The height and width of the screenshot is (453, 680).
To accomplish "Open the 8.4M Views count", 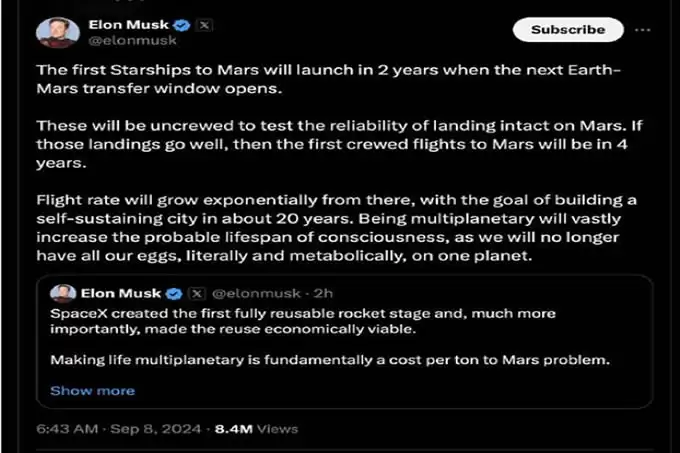I will (256, 429).
